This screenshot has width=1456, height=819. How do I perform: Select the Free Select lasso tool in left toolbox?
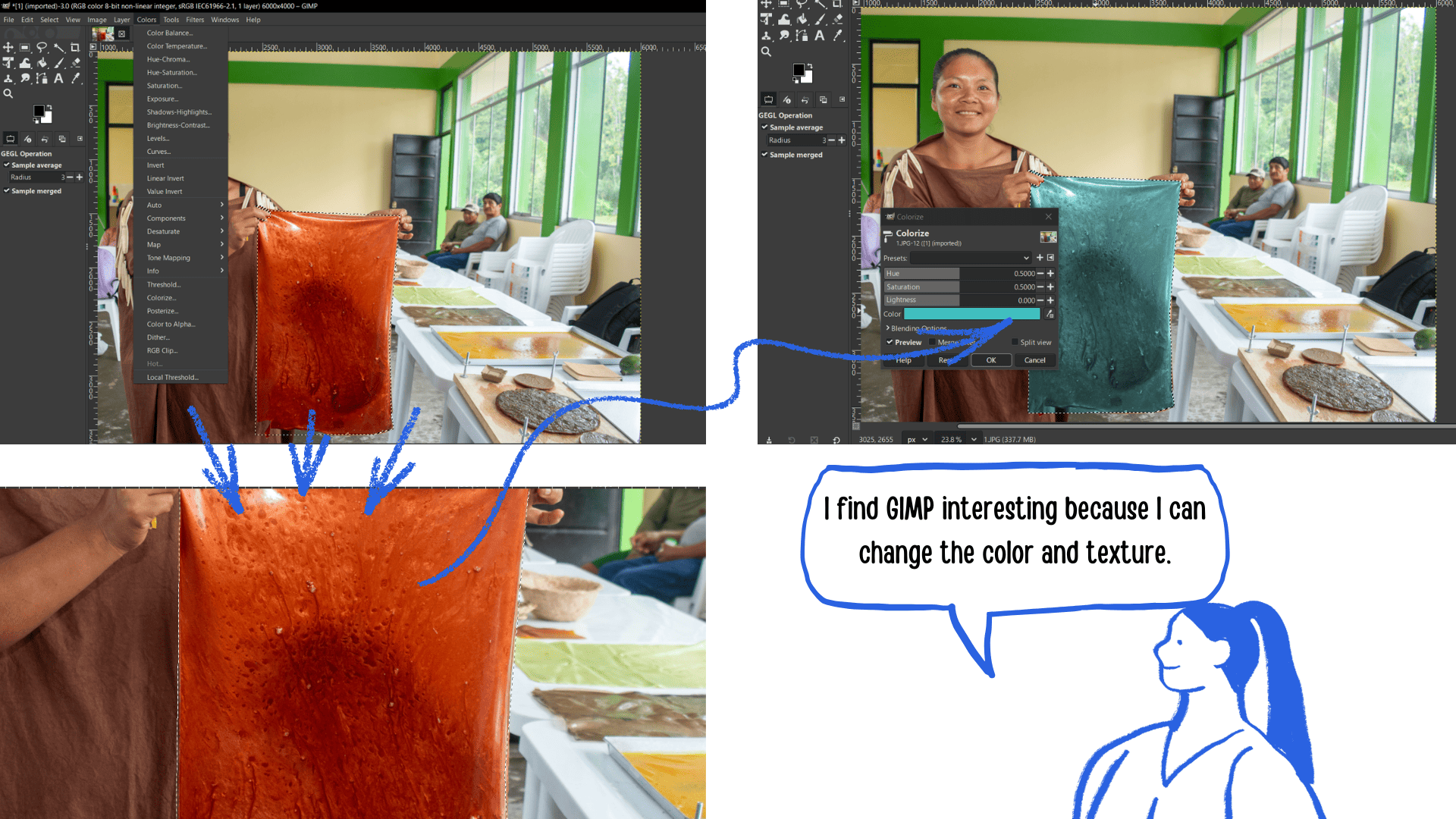coord(42,48)
